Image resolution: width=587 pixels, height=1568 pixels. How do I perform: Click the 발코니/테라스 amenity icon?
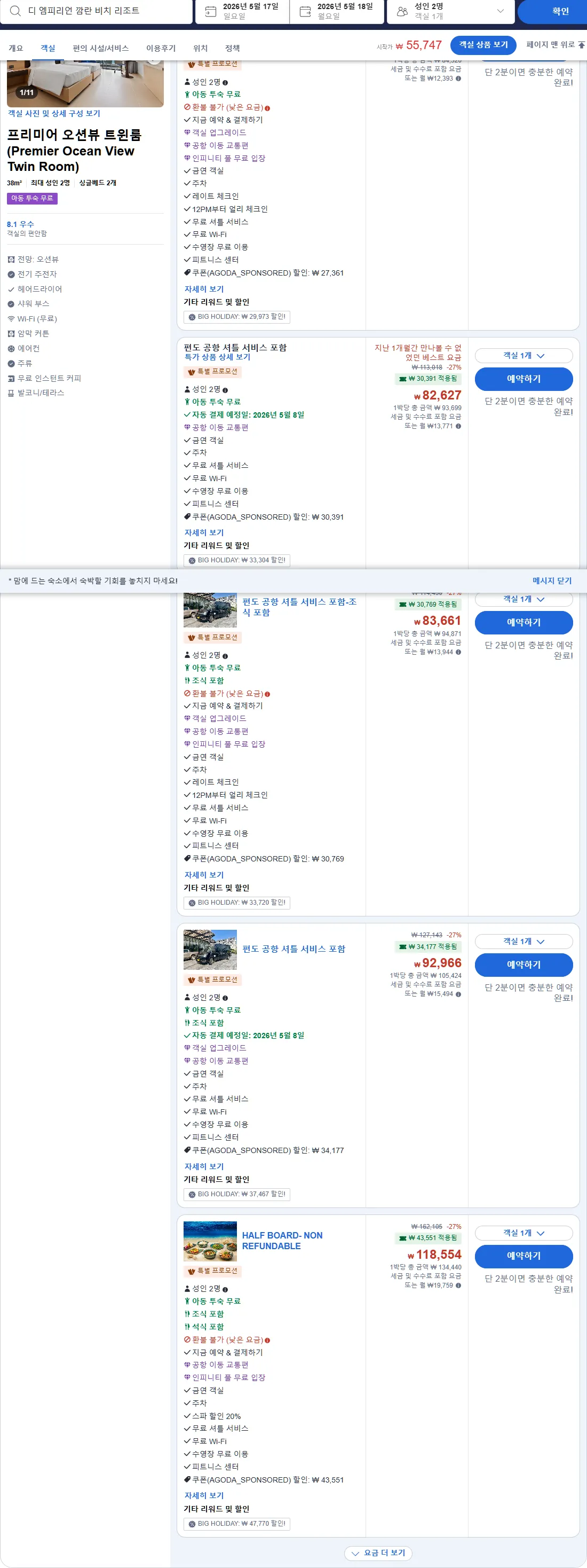click(x=11, y=393)
